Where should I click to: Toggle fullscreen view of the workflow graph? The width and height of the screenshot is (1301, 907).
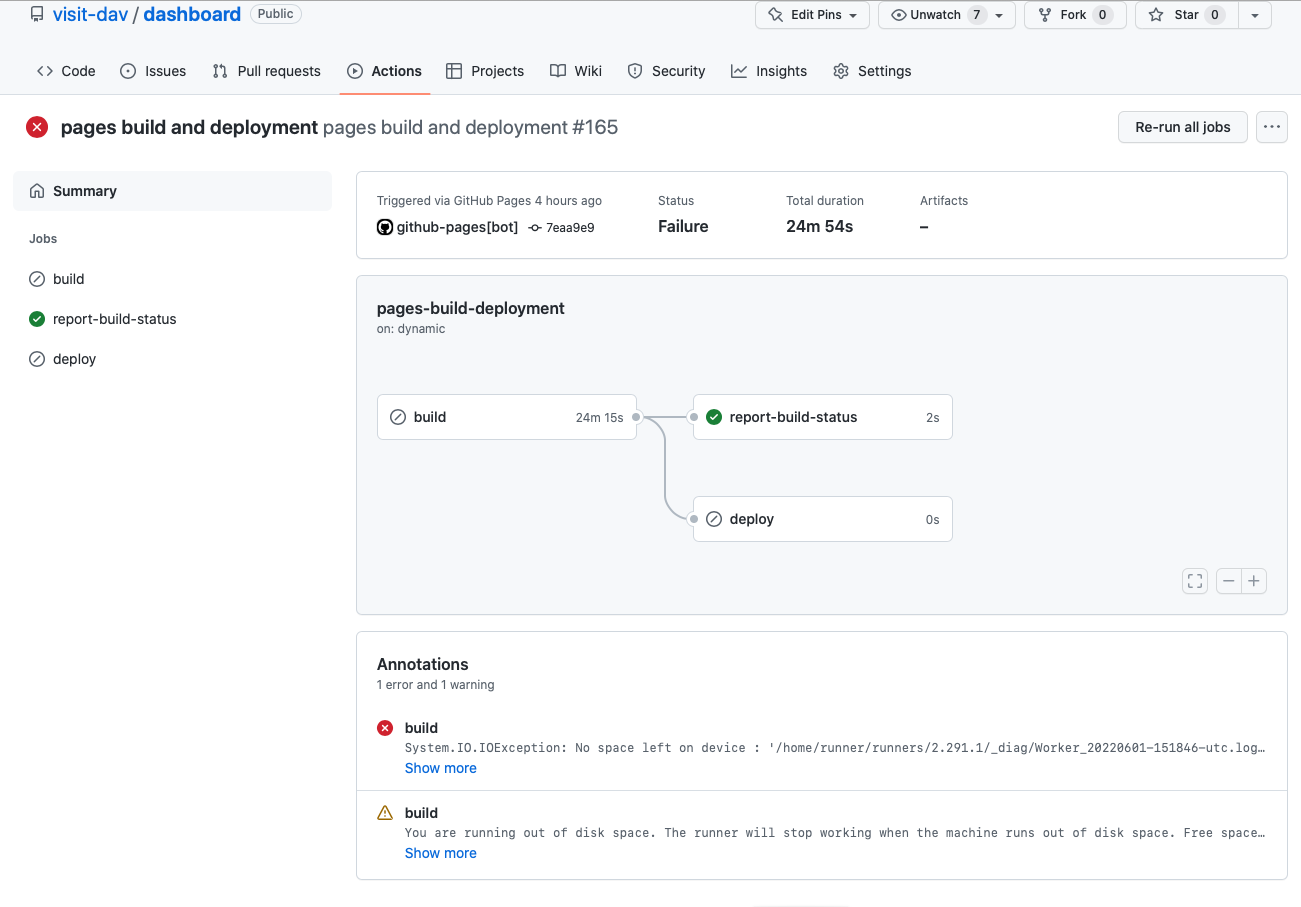(1195, 581)
